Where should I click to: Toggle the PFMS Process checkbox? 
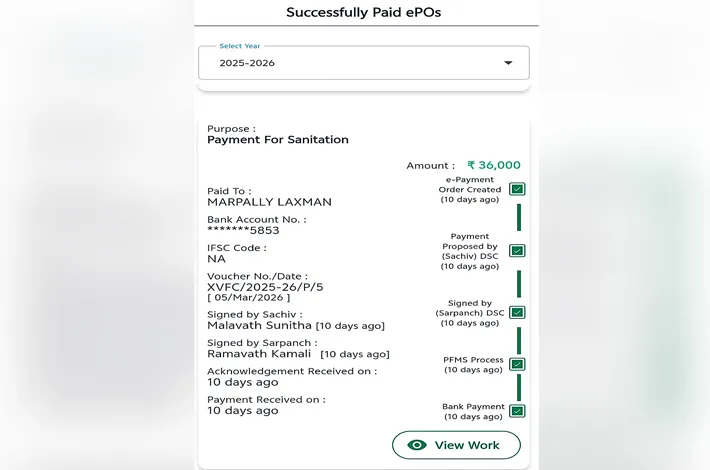[x=517, y=364]
